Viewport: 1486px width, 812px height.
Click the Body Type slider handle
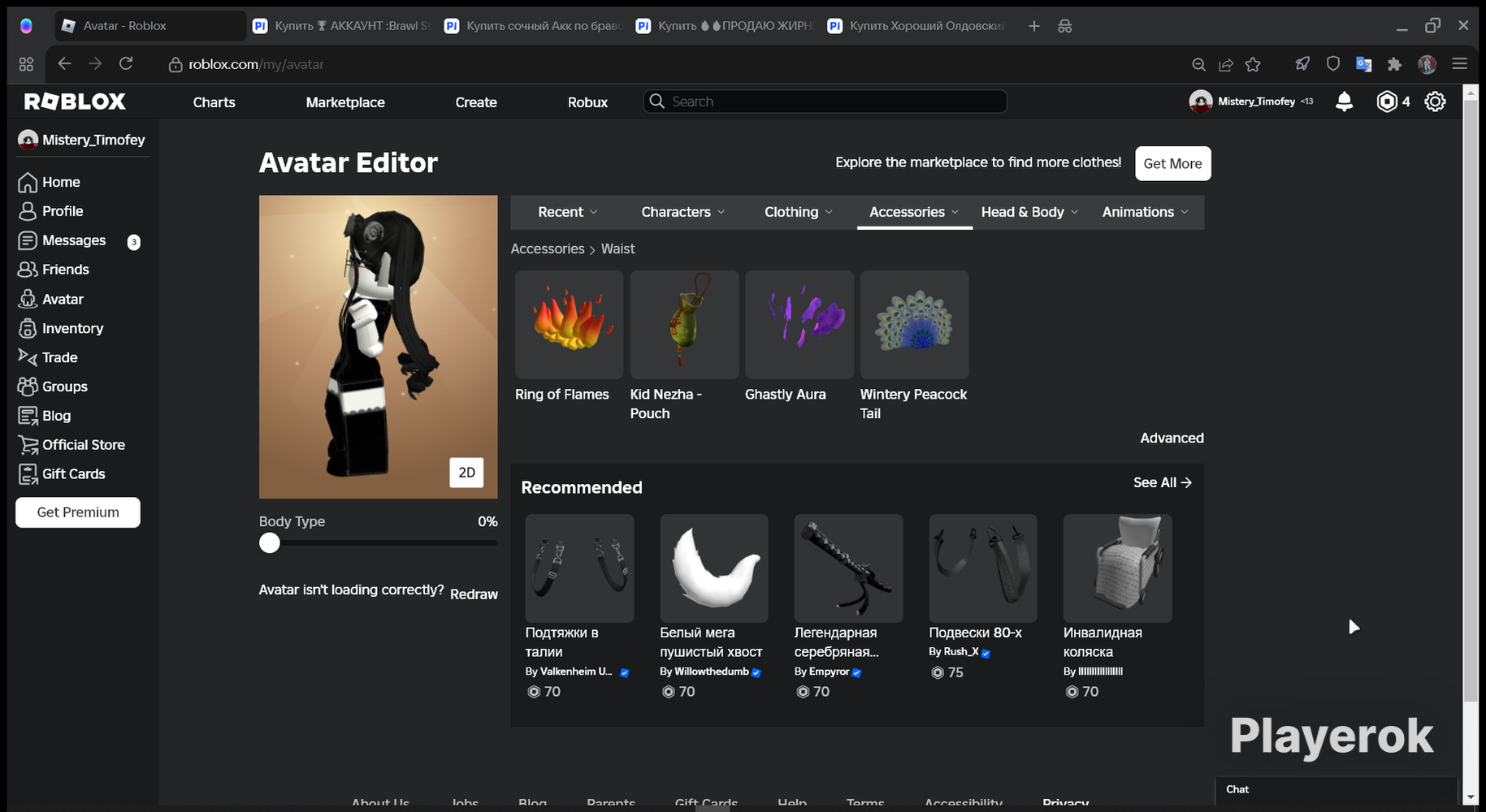[270, 543]
